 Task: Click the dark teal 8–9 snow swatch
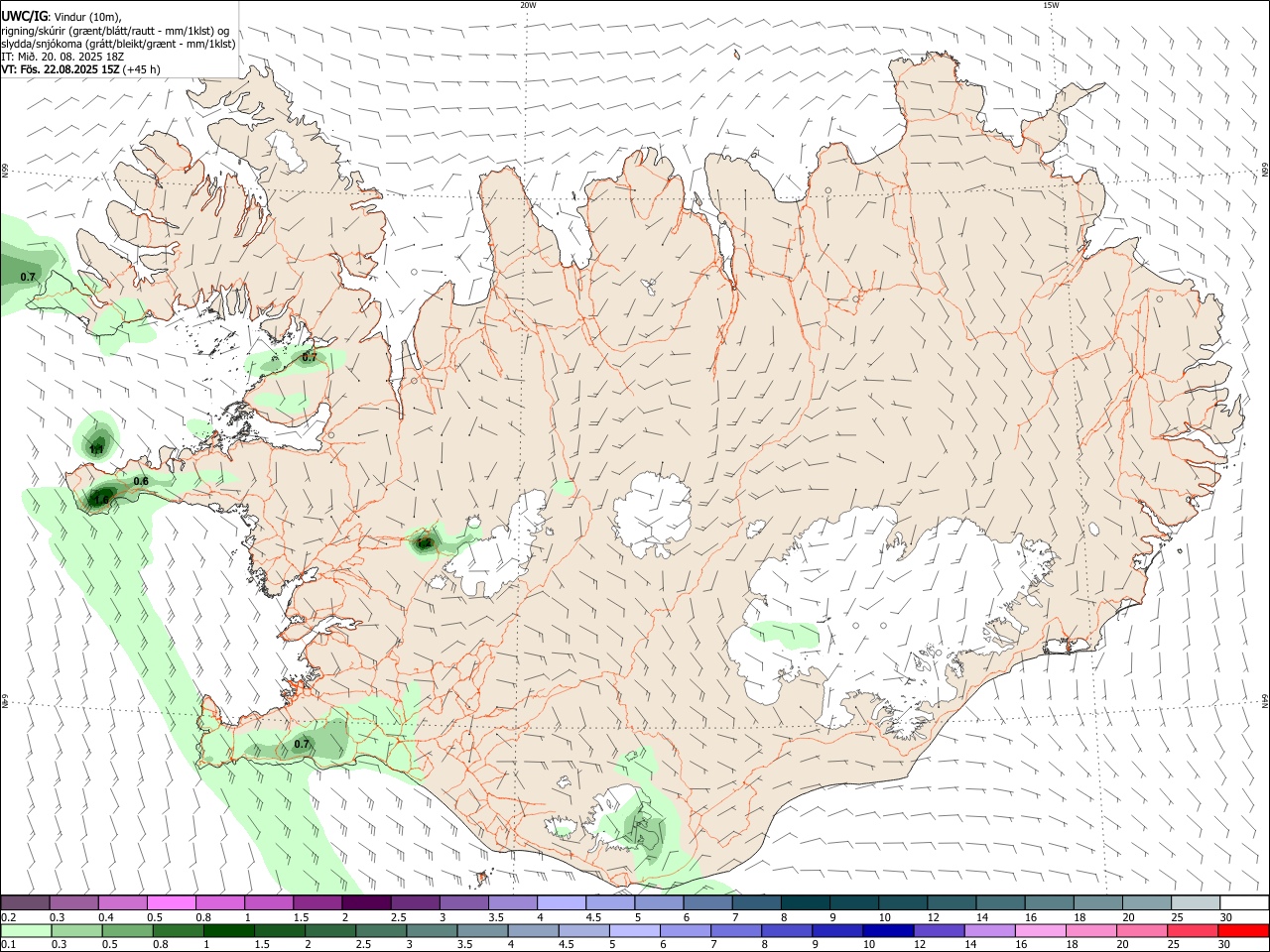tap(805, 903)
